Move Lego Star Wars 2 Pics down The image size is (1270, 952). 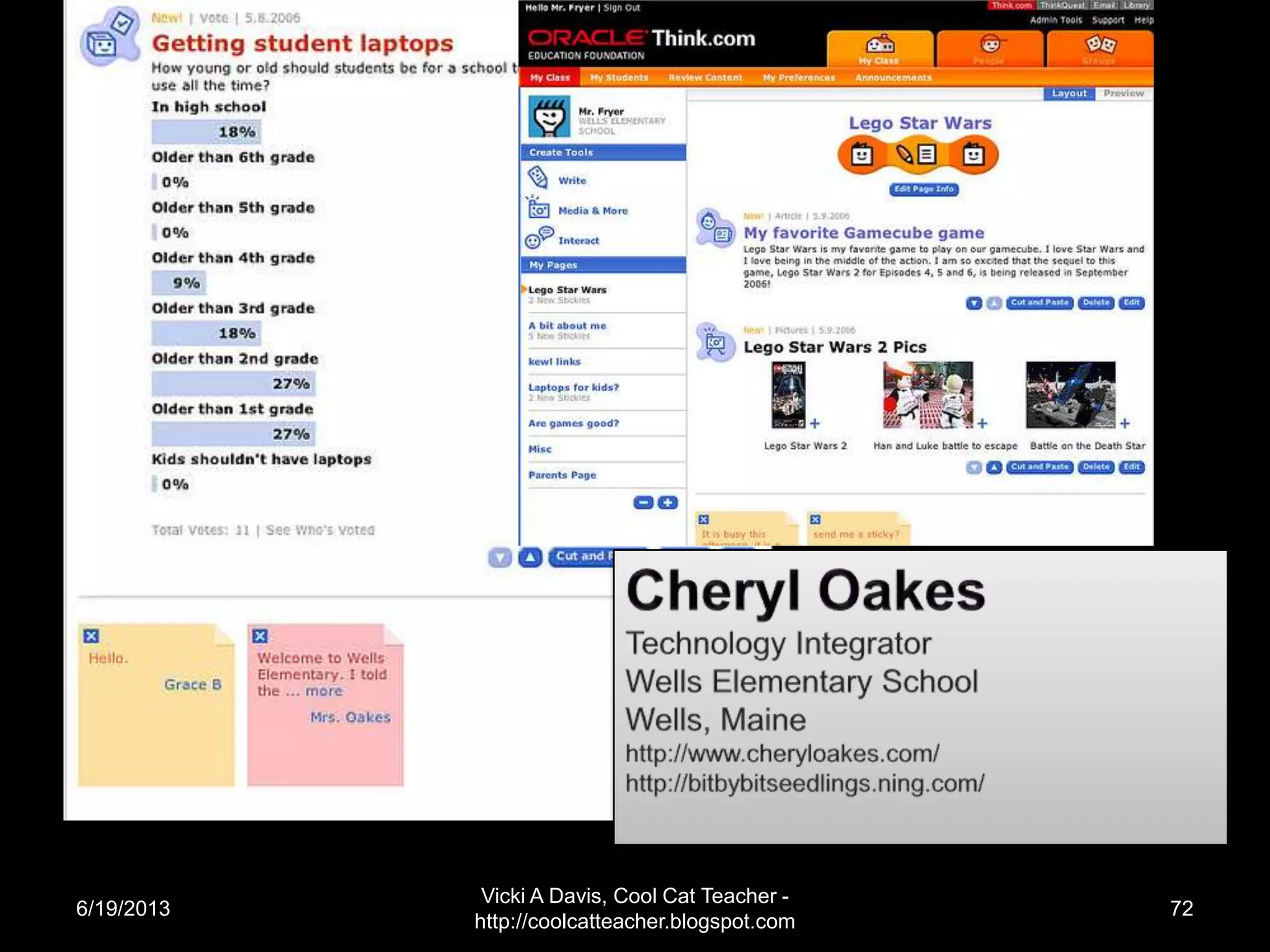coord(974,467)
